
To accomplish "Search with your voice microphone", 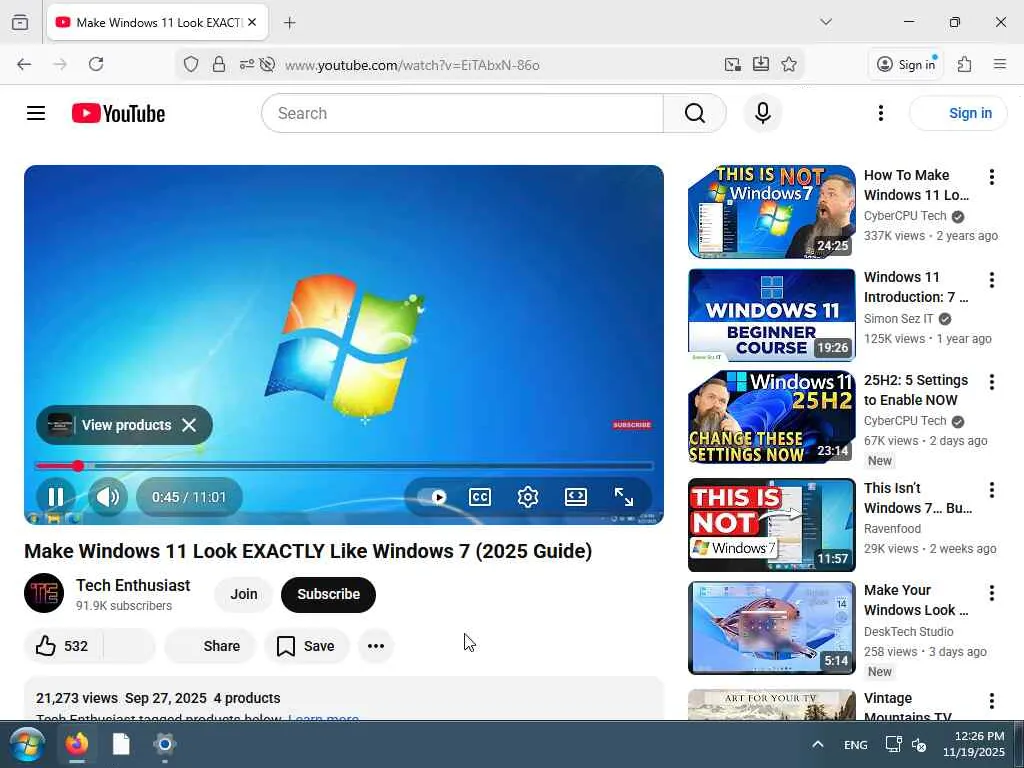I will [x=763, y=113].
